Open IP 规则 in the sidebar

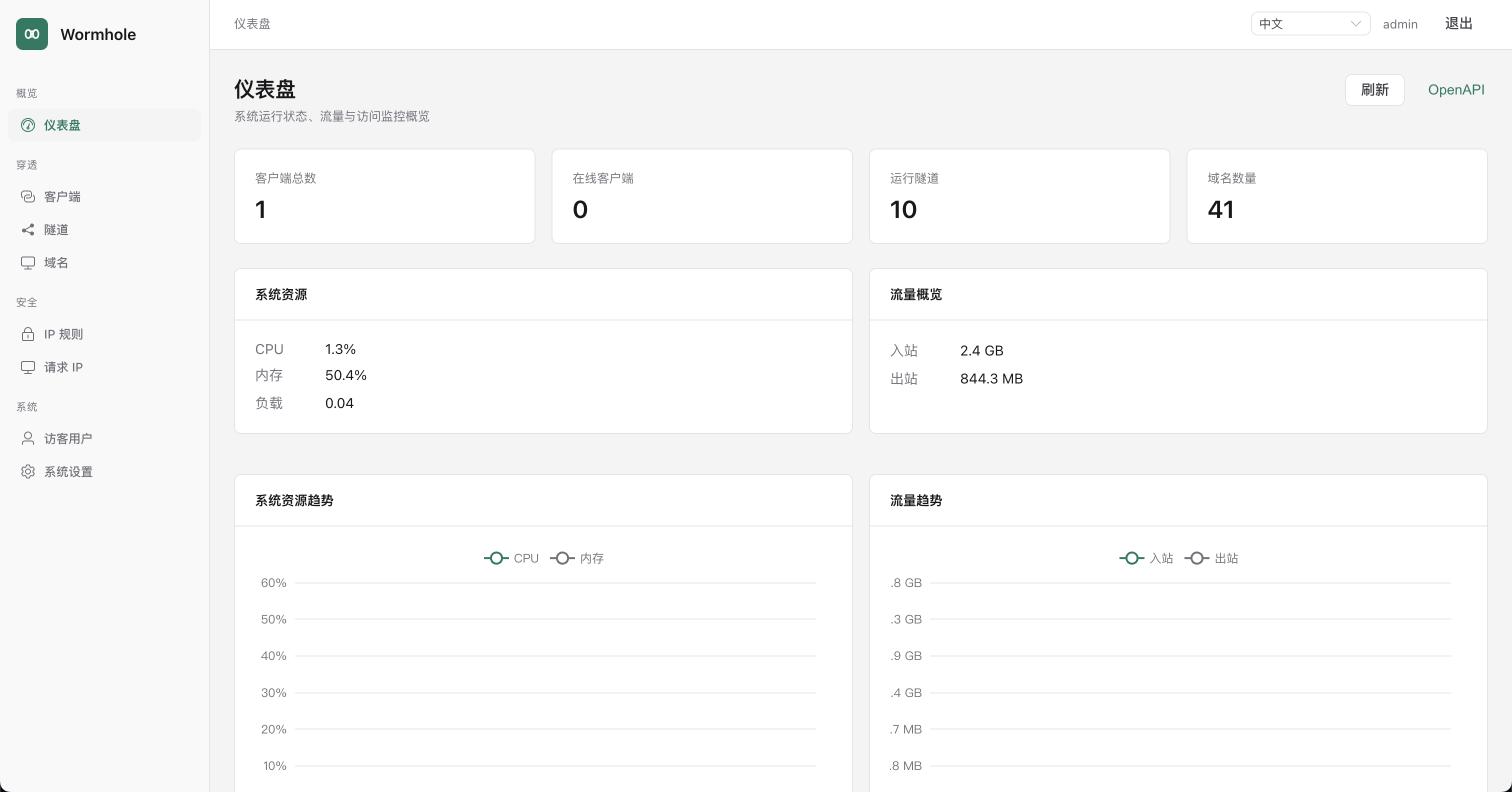[x=104, y=334]
